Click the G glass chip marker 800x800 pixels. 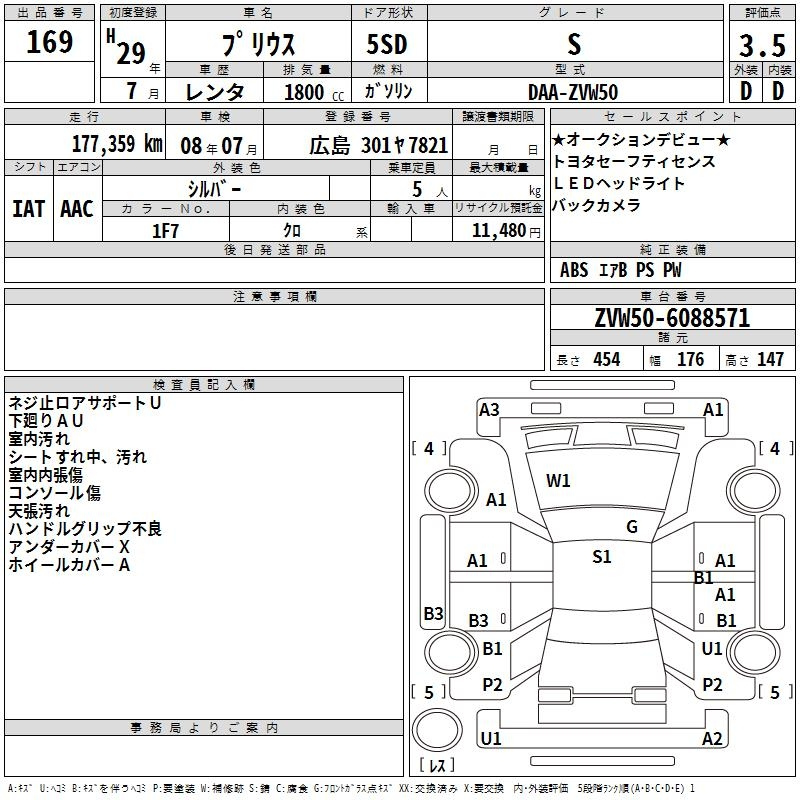(x=631, y=527)
